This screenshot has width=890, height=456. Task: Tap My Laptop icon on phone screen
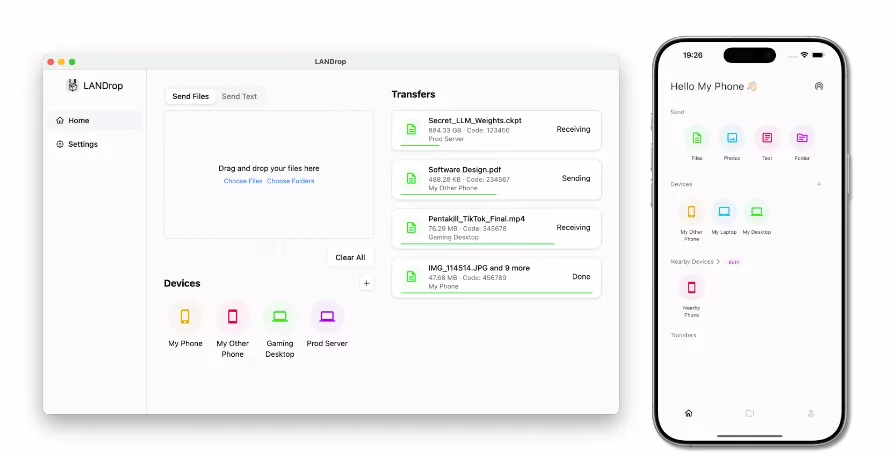point(724,211)
